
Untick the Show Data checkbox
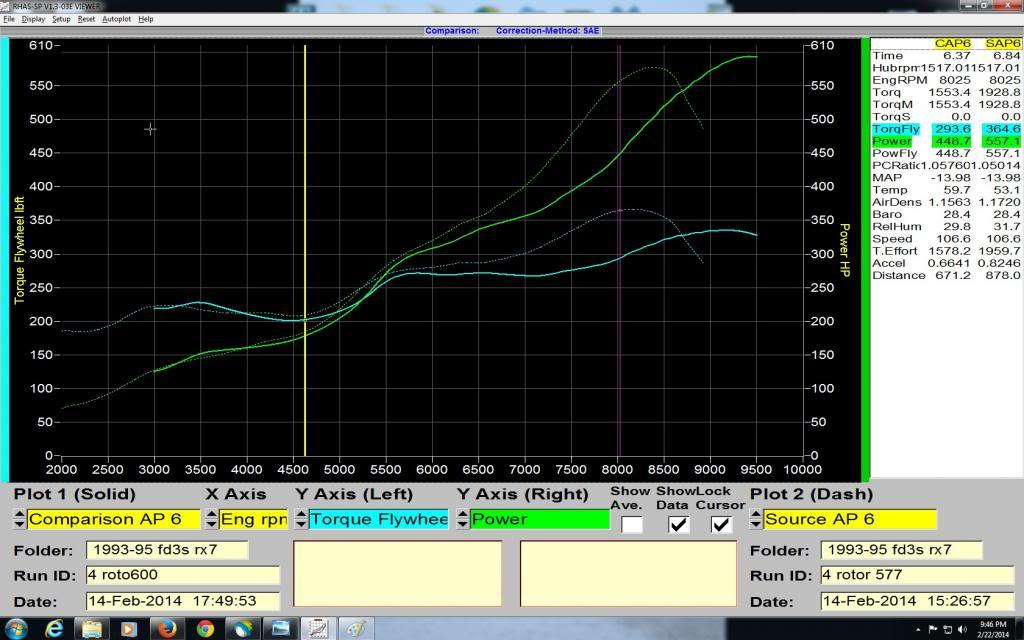click(x=679, y=524)
